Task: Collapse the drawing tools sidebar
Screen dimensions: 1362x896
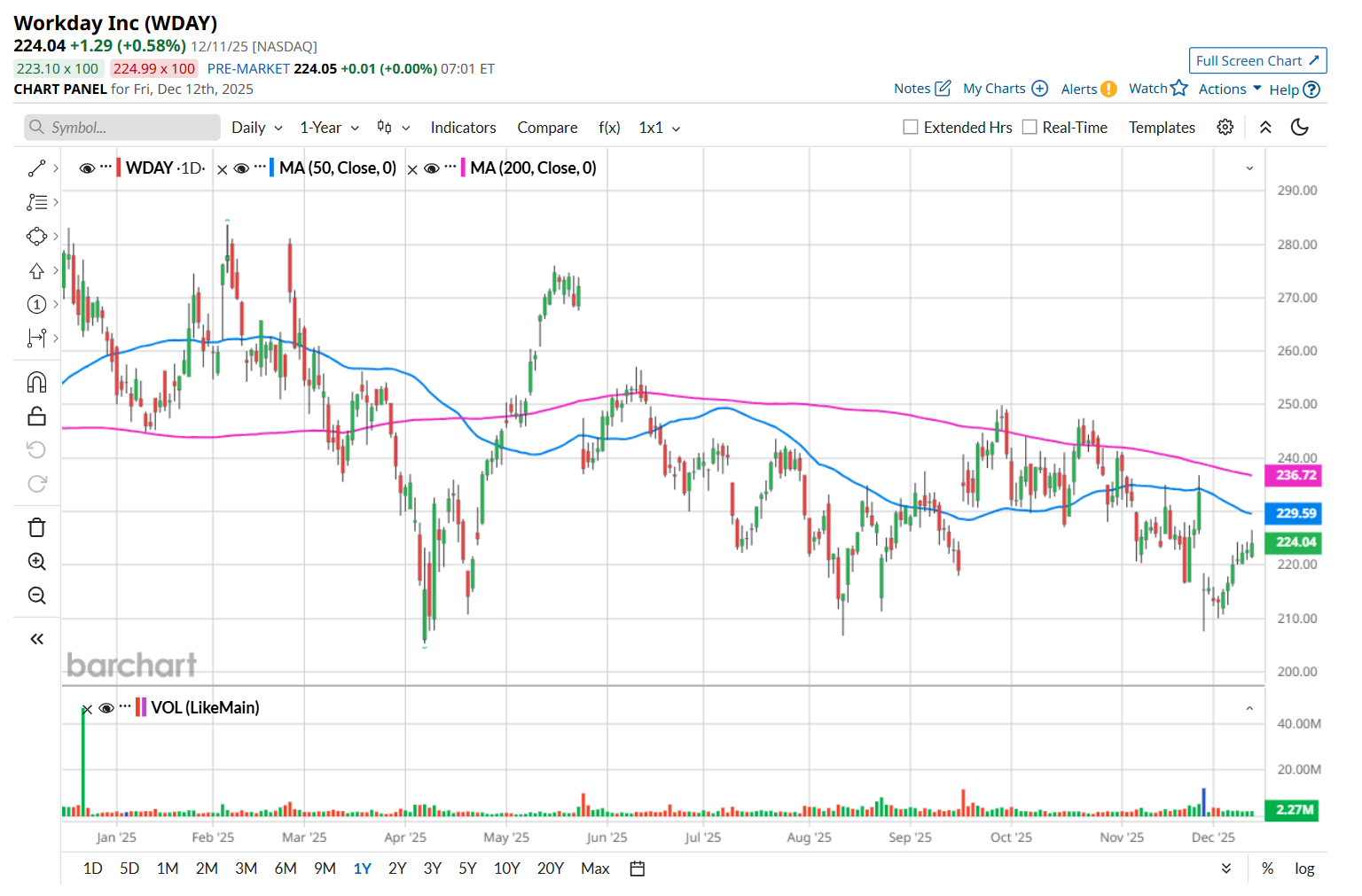Action: (36, 639)
